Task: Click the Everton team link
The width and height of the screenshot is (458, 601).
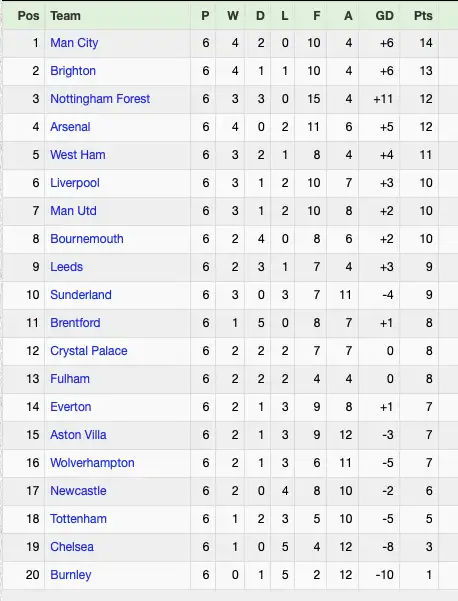Action: [x=71, y=406]
